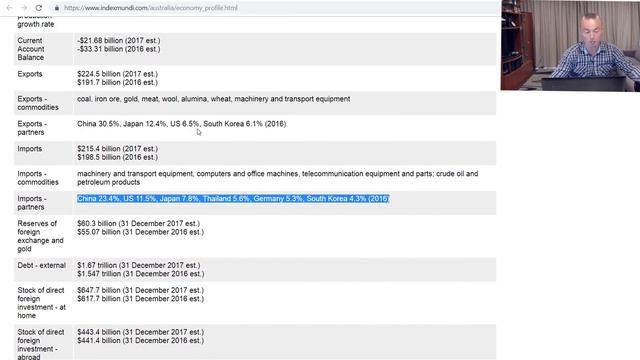Click '-$21.68 billion (2017 est.)' value
Screen dimensions: 640x360
coord(118,40)
